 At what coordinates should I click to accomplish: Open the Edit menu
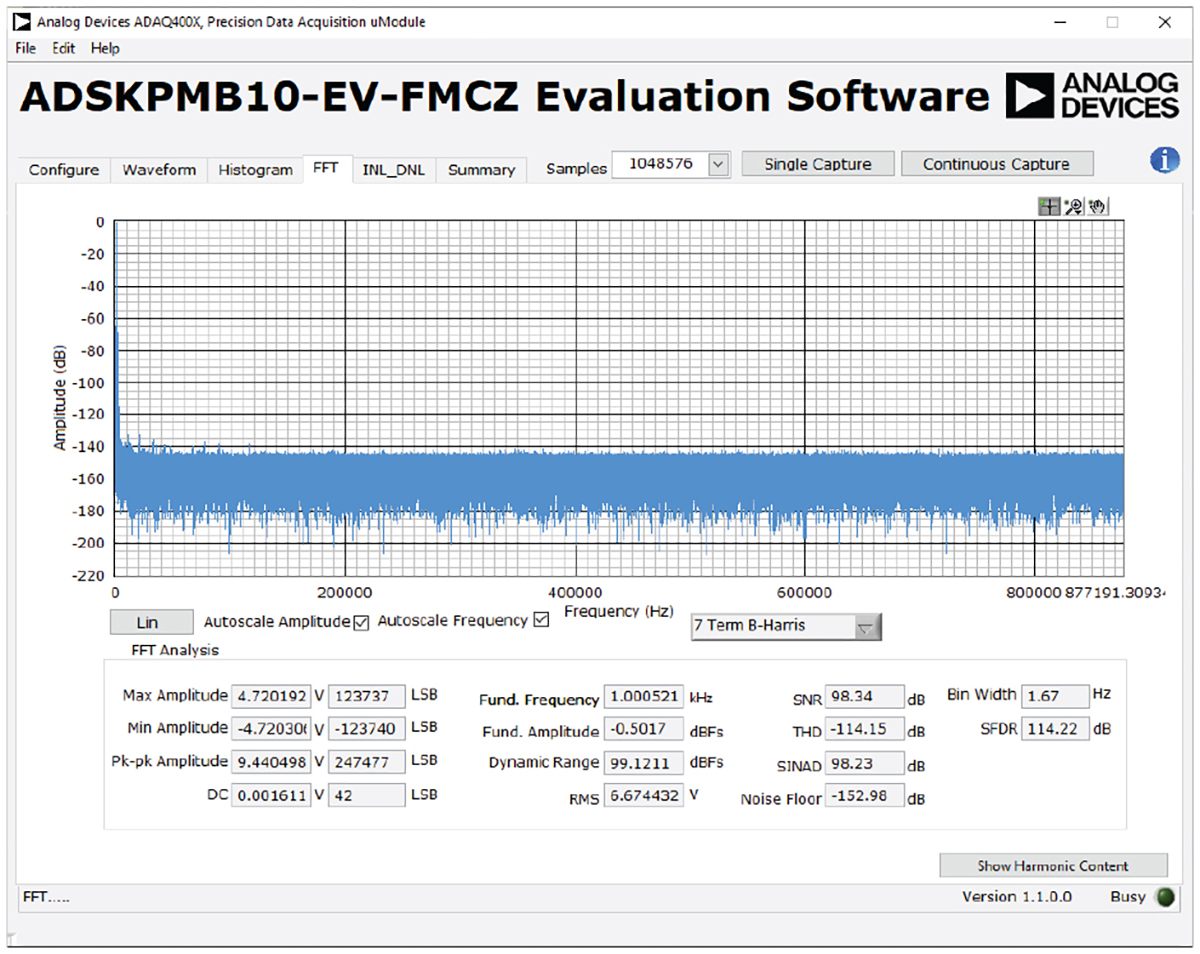[x=64, y=48]
